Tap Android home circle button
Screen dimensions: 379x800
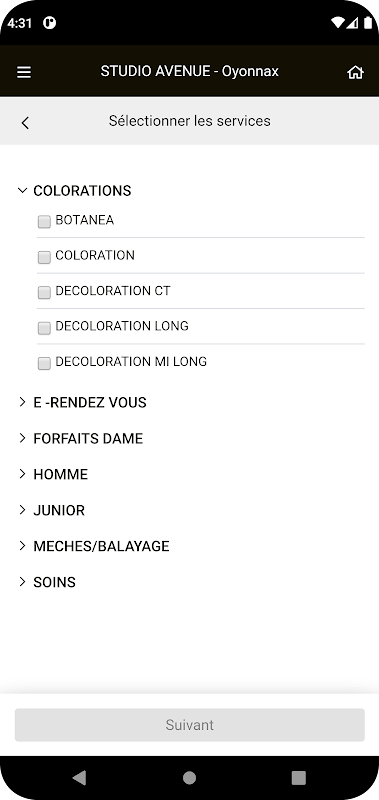click(x=189, y=778)
